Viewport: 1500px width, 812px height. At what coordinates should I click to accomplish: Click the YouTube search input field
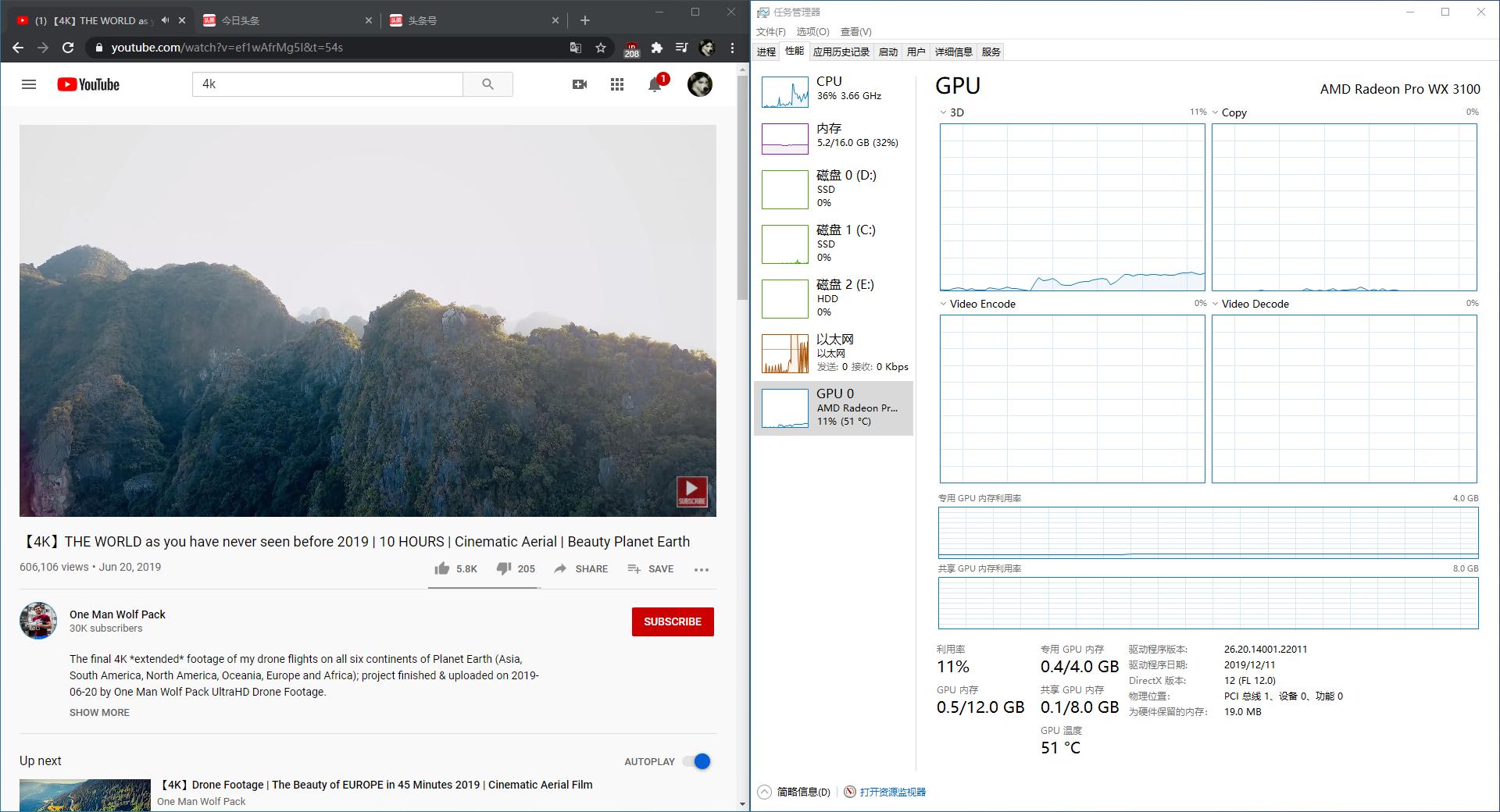(x=328, y=84)
